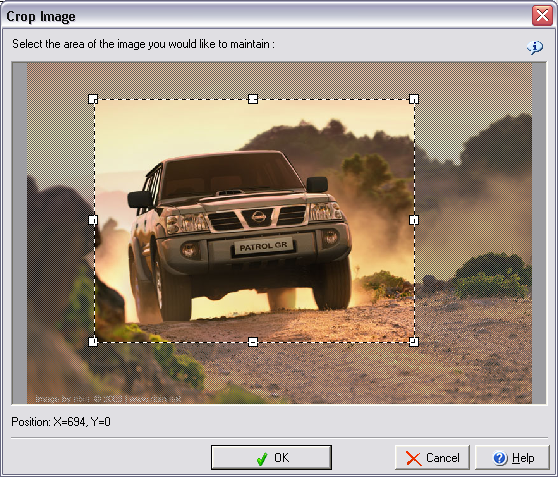Click the blue question mark Help icon
The width and height of the screenshot is (558, 477).
[x=500, y=458]
